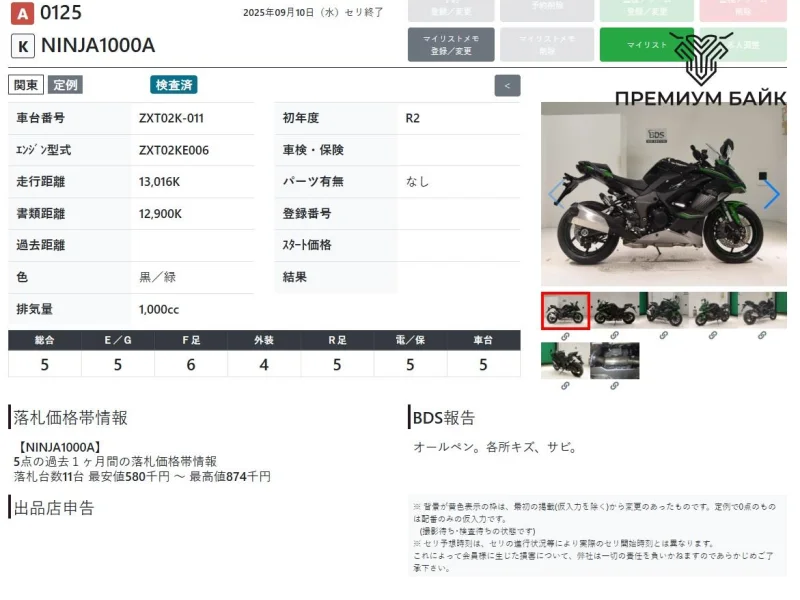Open link icon under fourth thumbnail

[x=713, y=336]
